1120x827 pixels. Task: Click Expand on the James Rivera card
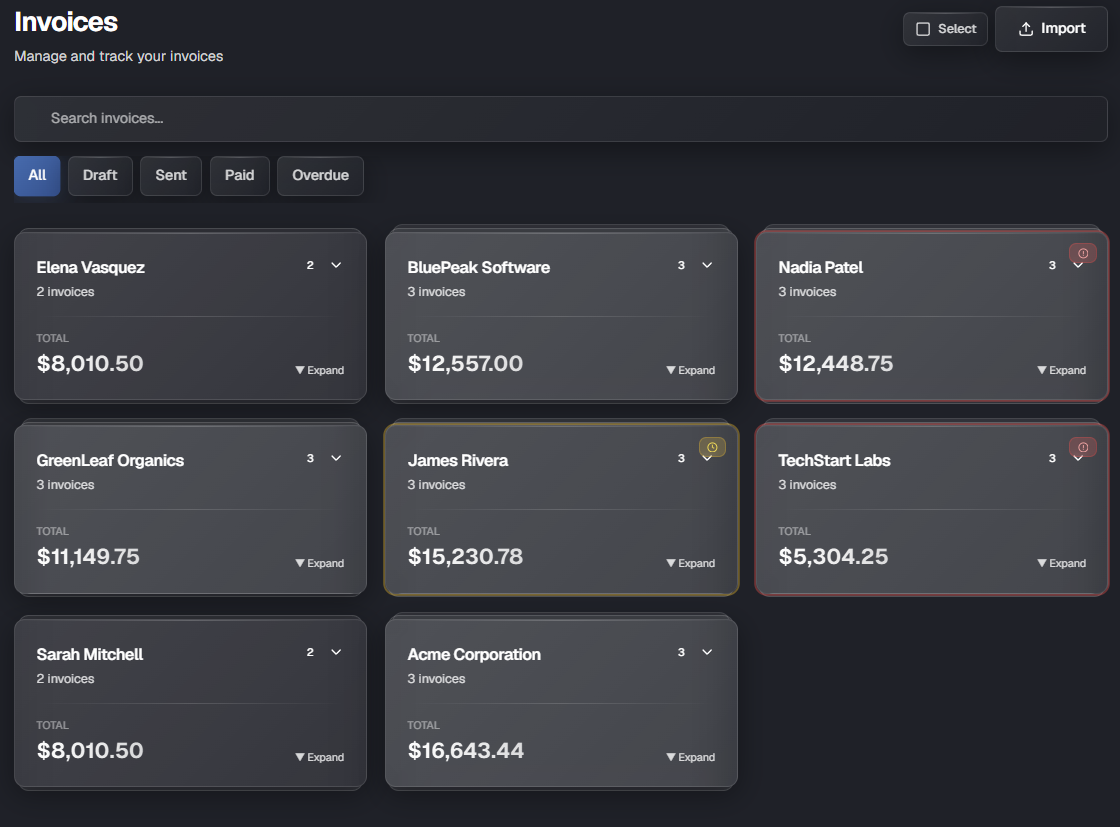pos(690,563)
